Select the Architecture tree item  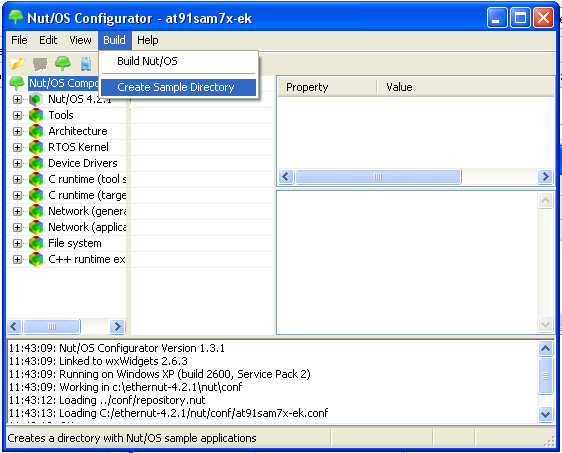78,131
